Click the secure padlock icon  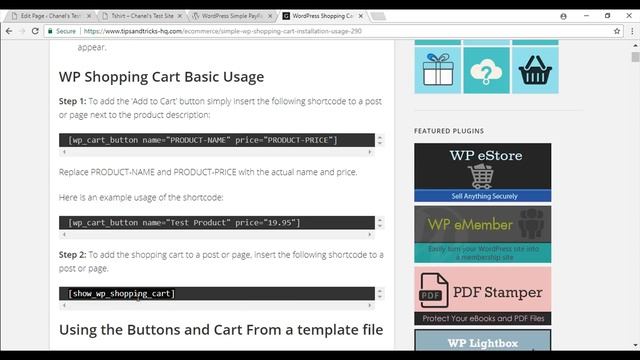(50, 31)
